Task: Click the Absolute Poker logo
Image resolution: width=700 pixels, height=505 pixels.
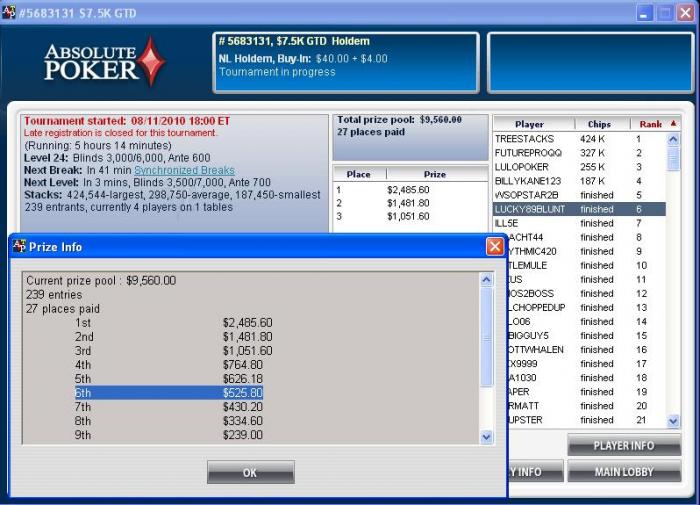Action: pyautogui.click(x=104, y=62)
